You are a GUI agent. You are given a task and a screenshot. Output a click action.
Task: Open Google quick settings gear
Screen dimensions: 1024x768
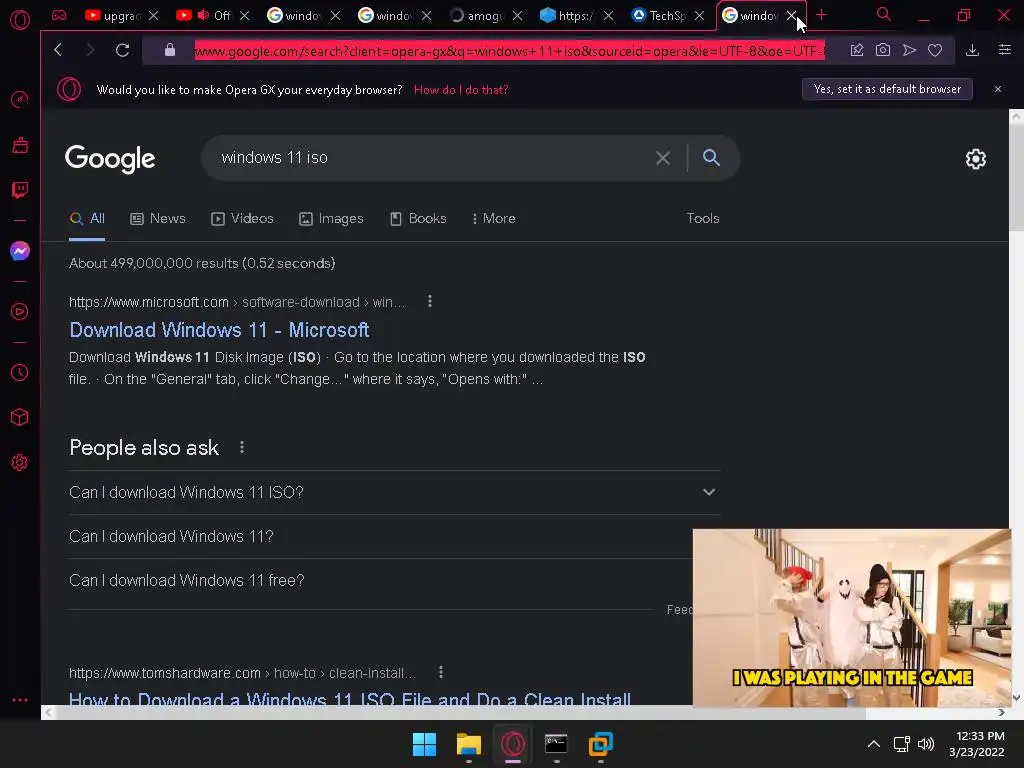(x=976, y=159)
